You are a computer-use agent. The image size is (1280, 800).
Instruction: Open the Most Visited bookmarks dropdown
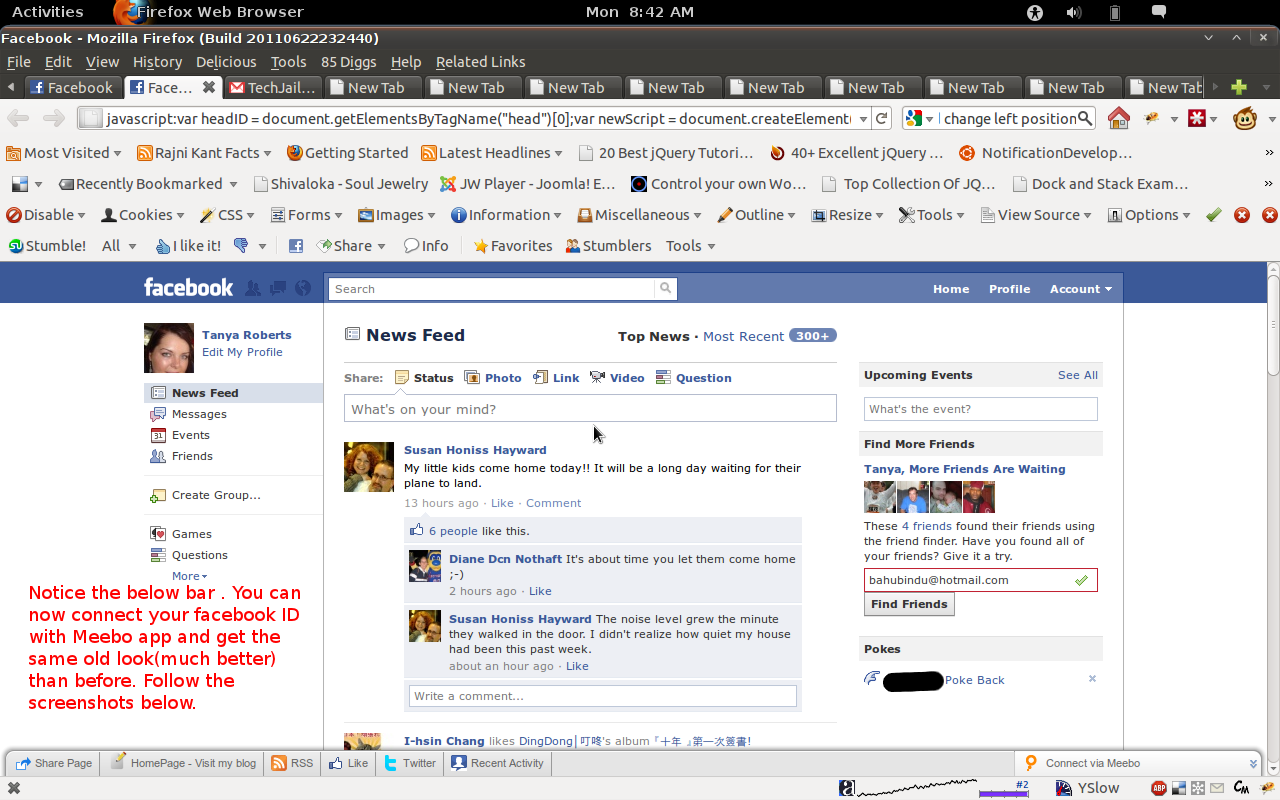(x=64, y=153)
